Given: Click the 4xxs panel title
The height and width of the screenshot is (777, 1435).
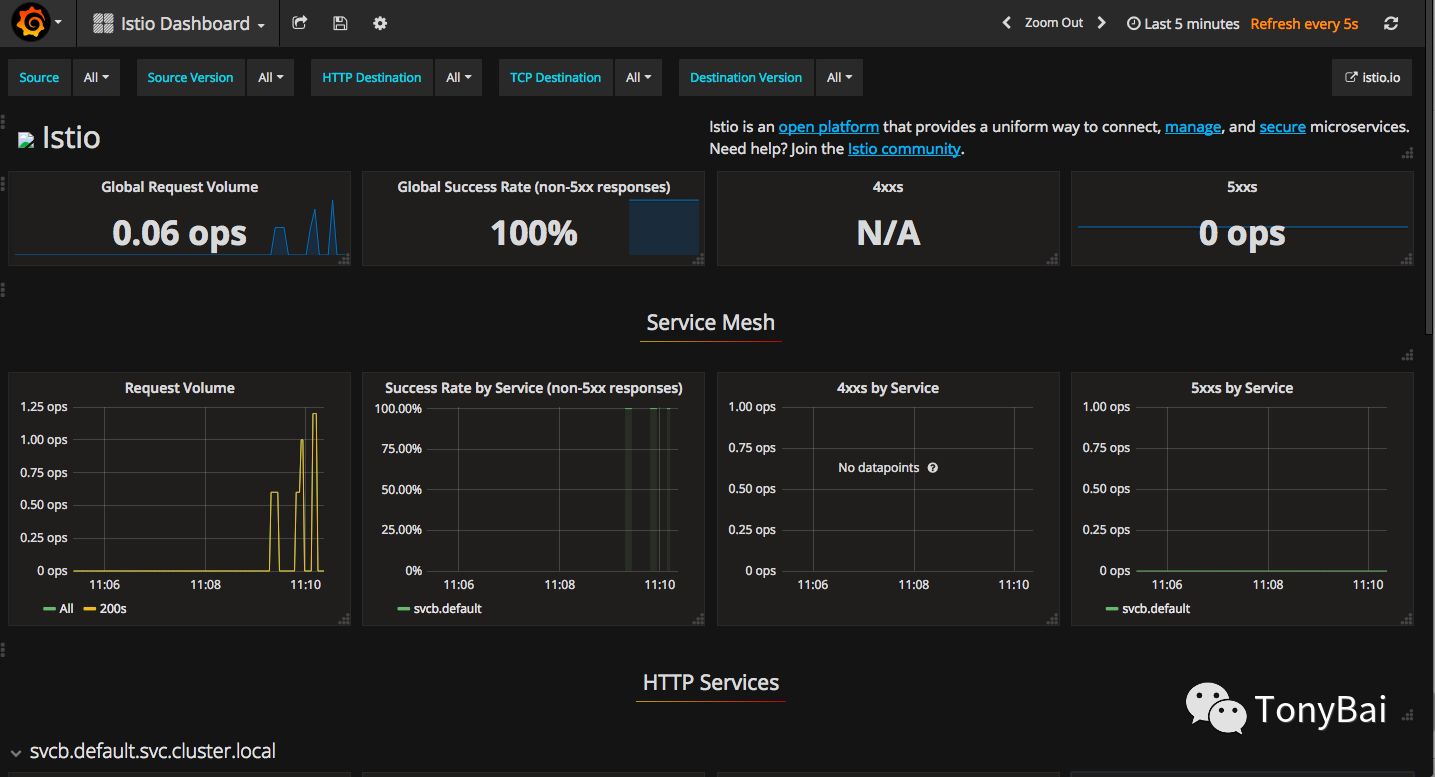Looking at the screenshot, I should [888, 187].
